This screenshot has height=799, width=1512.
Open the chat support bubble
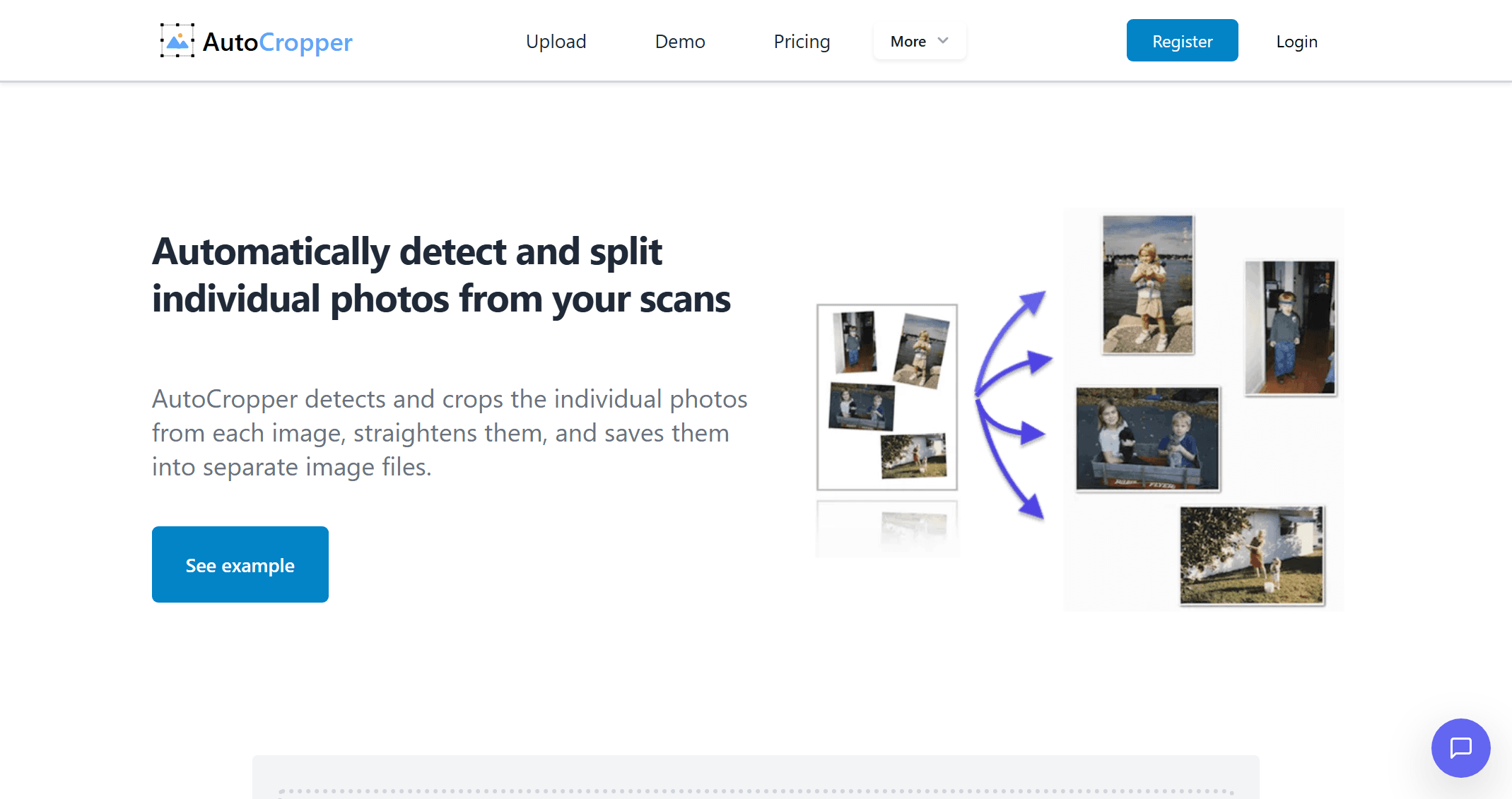coord(1460,747)
